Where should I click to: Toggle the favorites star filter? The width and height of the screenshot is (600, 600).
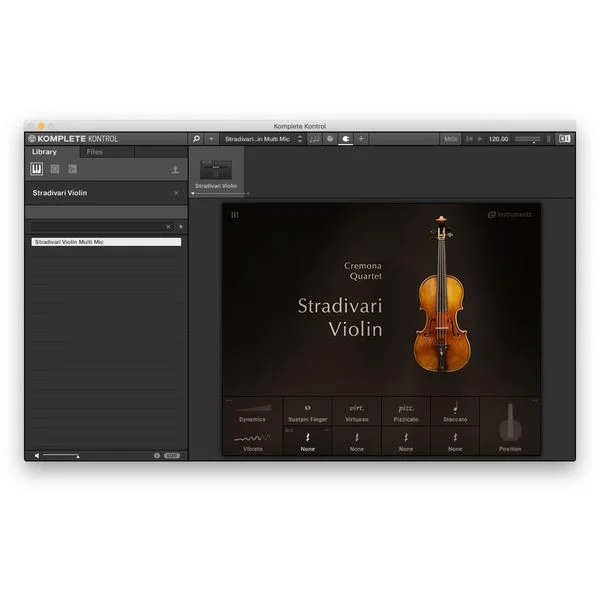[181, 227]
